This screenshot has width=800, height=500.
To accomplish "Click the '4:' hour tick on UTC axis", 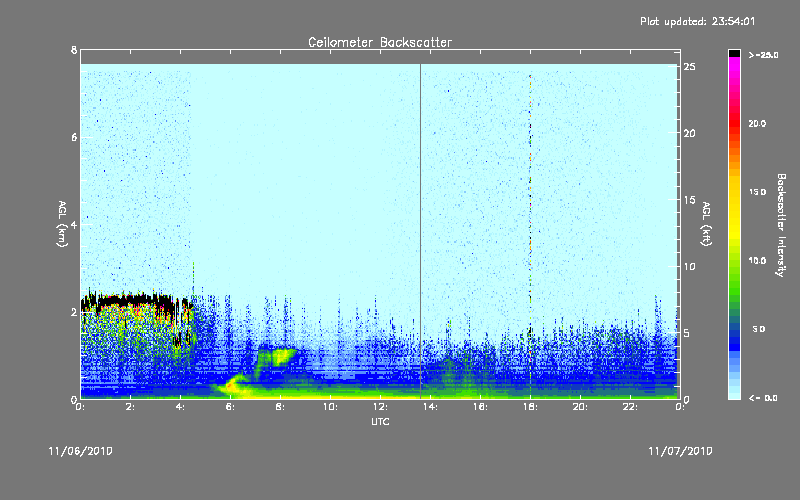I will click(x=180, y=407).
